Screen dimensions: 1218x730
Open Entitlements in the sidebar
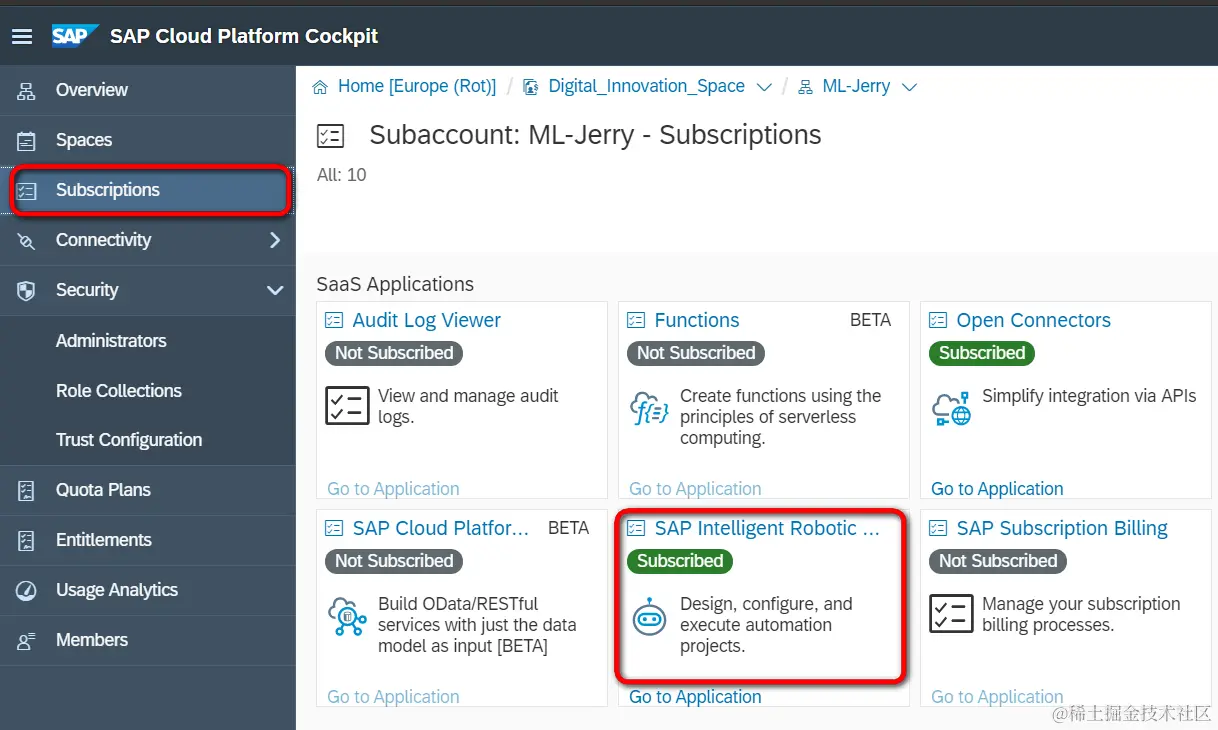(x=148, y=541)
